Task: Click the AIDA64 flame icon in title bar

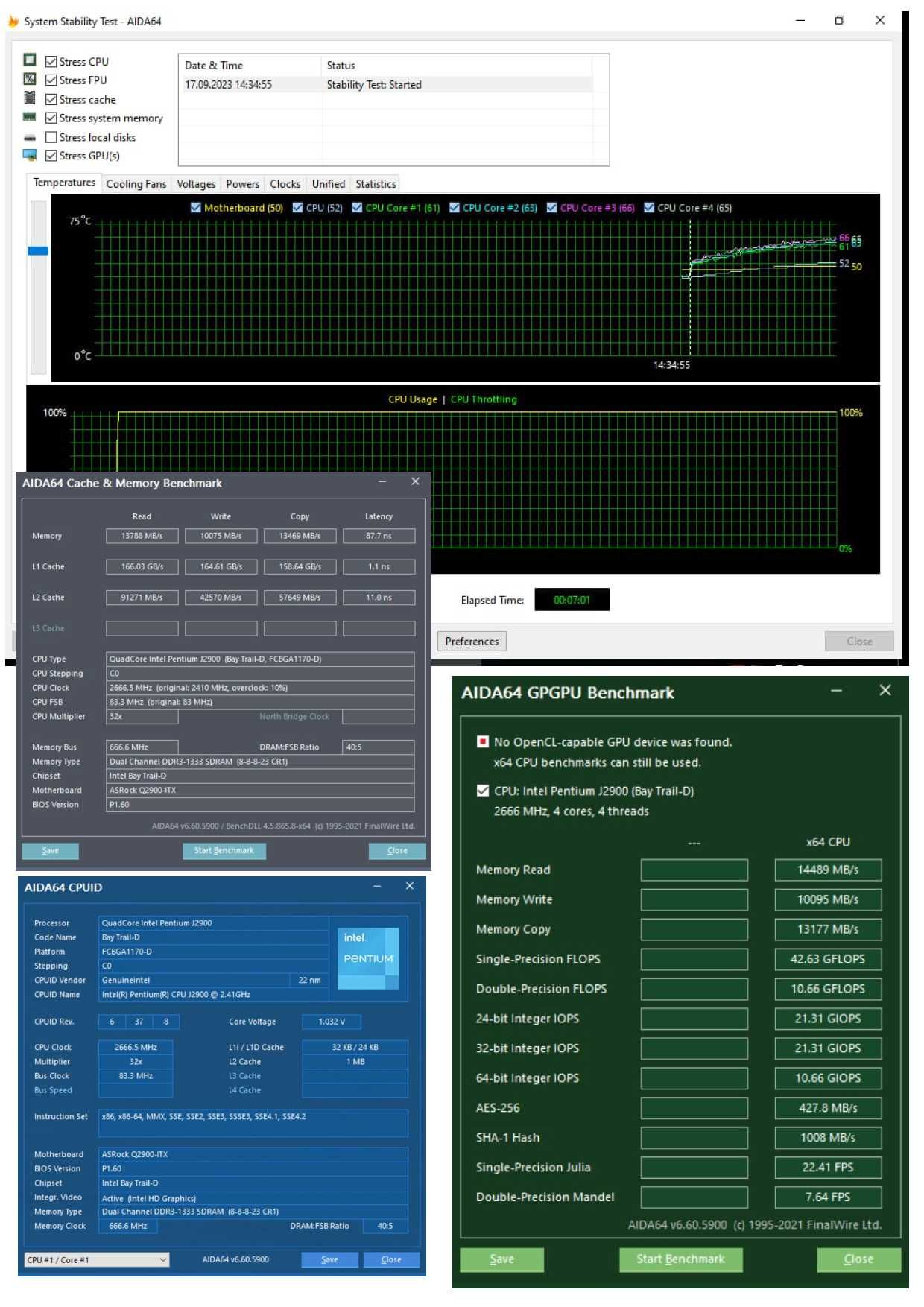Action: click(13, 21)
